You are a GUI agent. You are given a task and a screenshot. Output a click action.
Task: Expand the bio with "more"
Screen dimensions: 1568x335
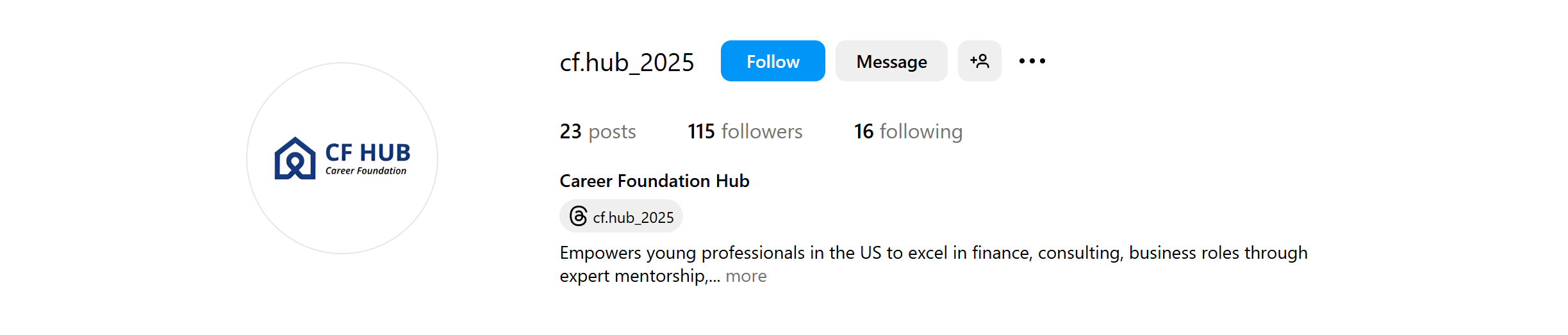tap(746, 276)
